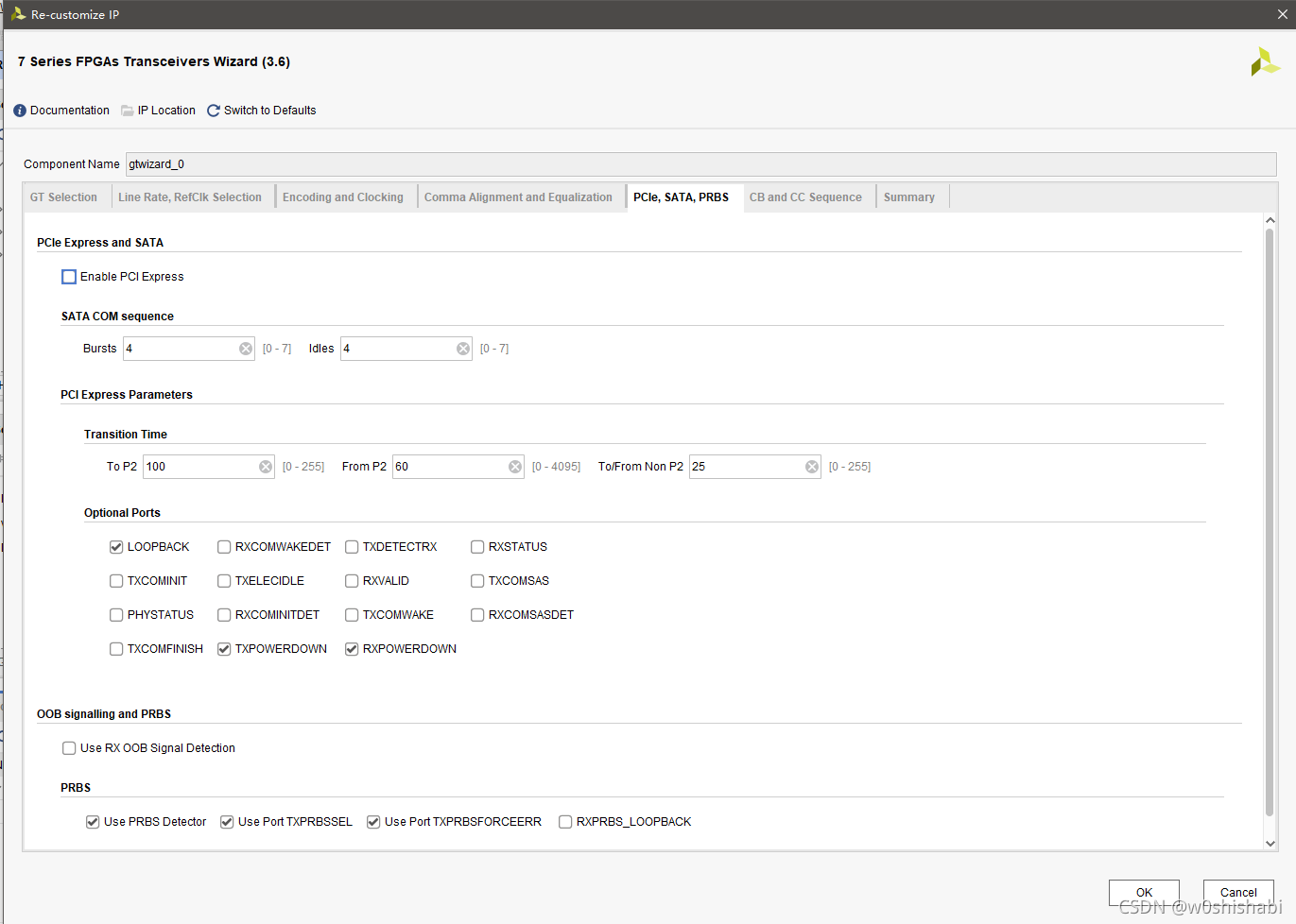Check the RXPRBS_LOOPBACK option

[x=565, y=822]
